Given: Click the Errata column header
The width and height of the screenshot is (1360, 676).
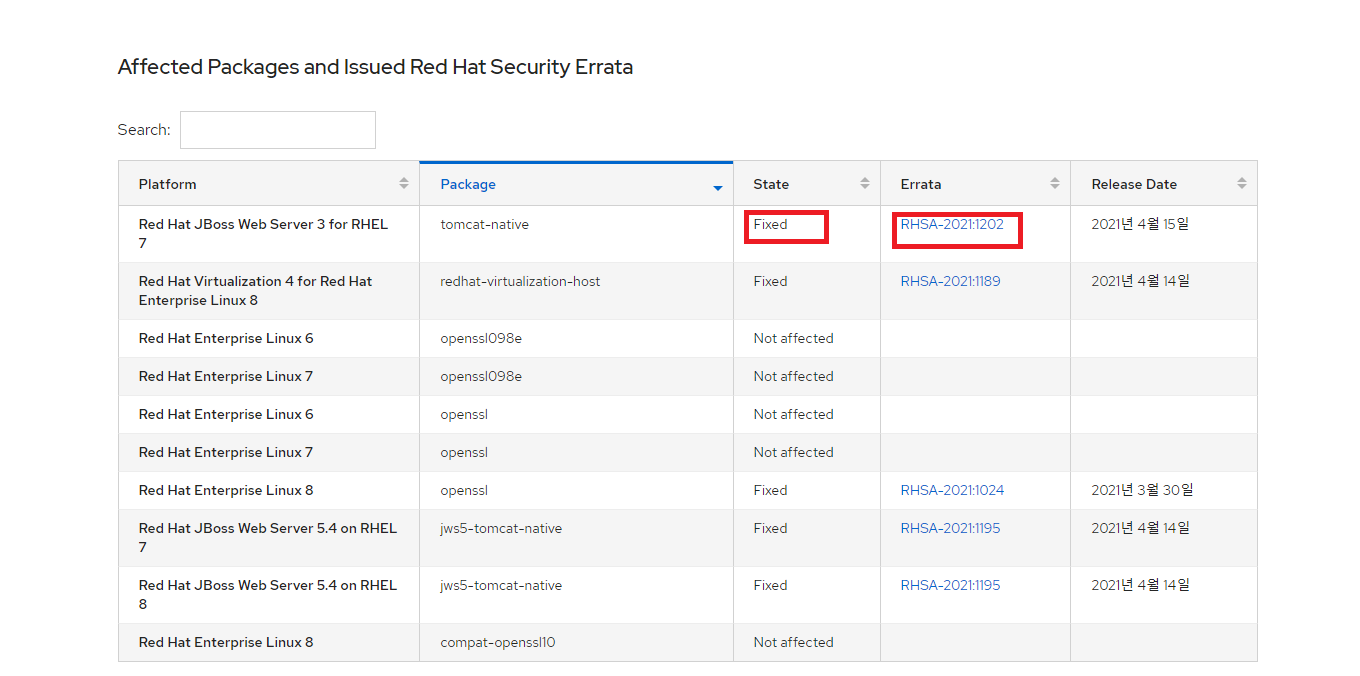Looking at the screenshot, I should (976, 184).
